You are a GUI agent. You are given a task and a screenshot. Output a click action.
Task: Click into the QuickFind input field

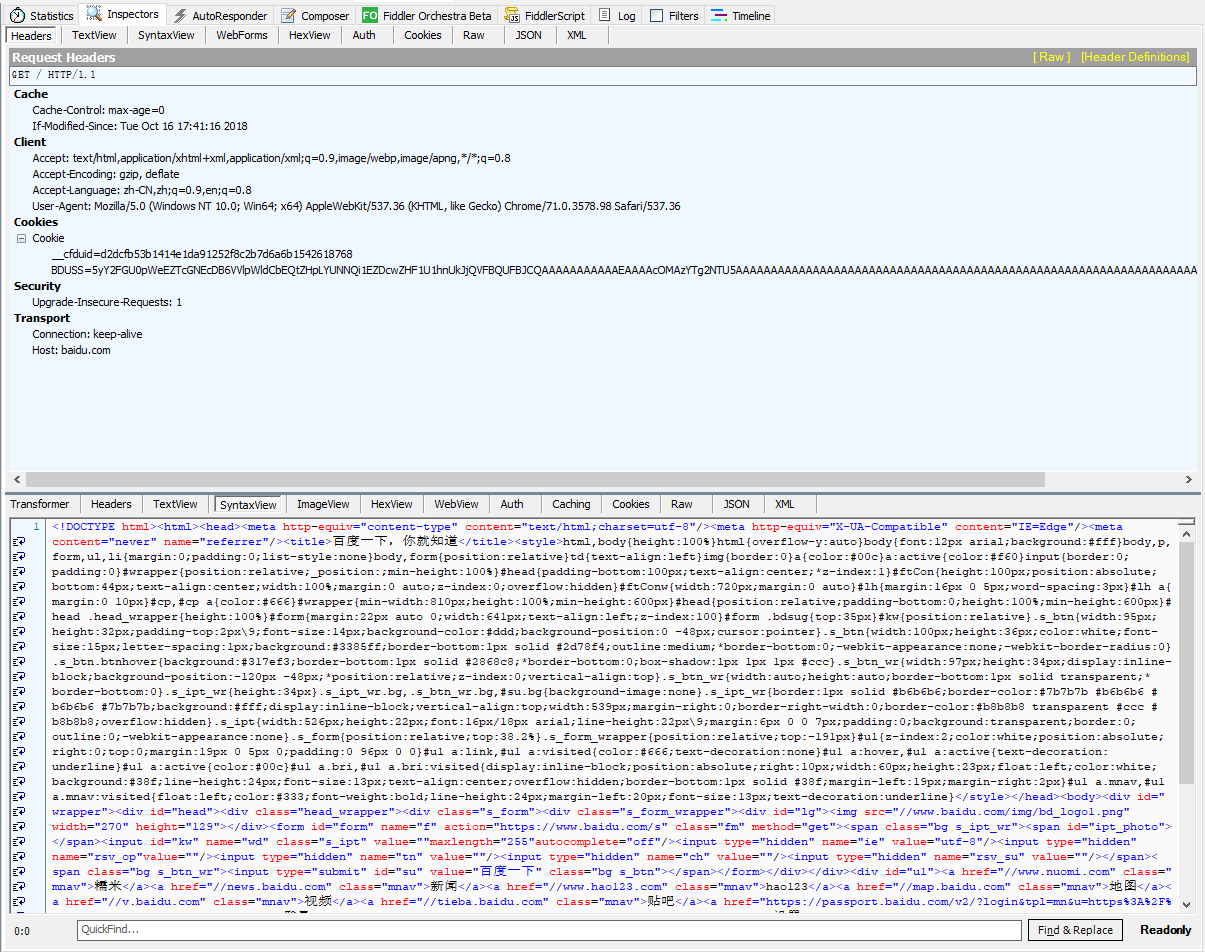pyautogui.click(x=550, y=930)
